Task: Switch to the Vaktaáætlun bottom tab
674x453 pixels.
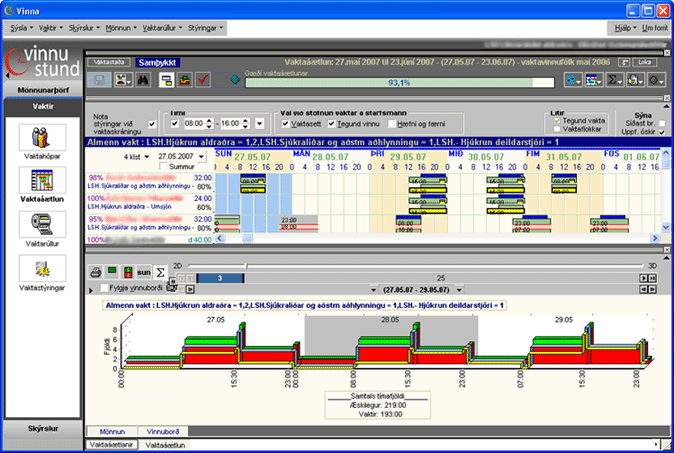Action: pos(165,445)
